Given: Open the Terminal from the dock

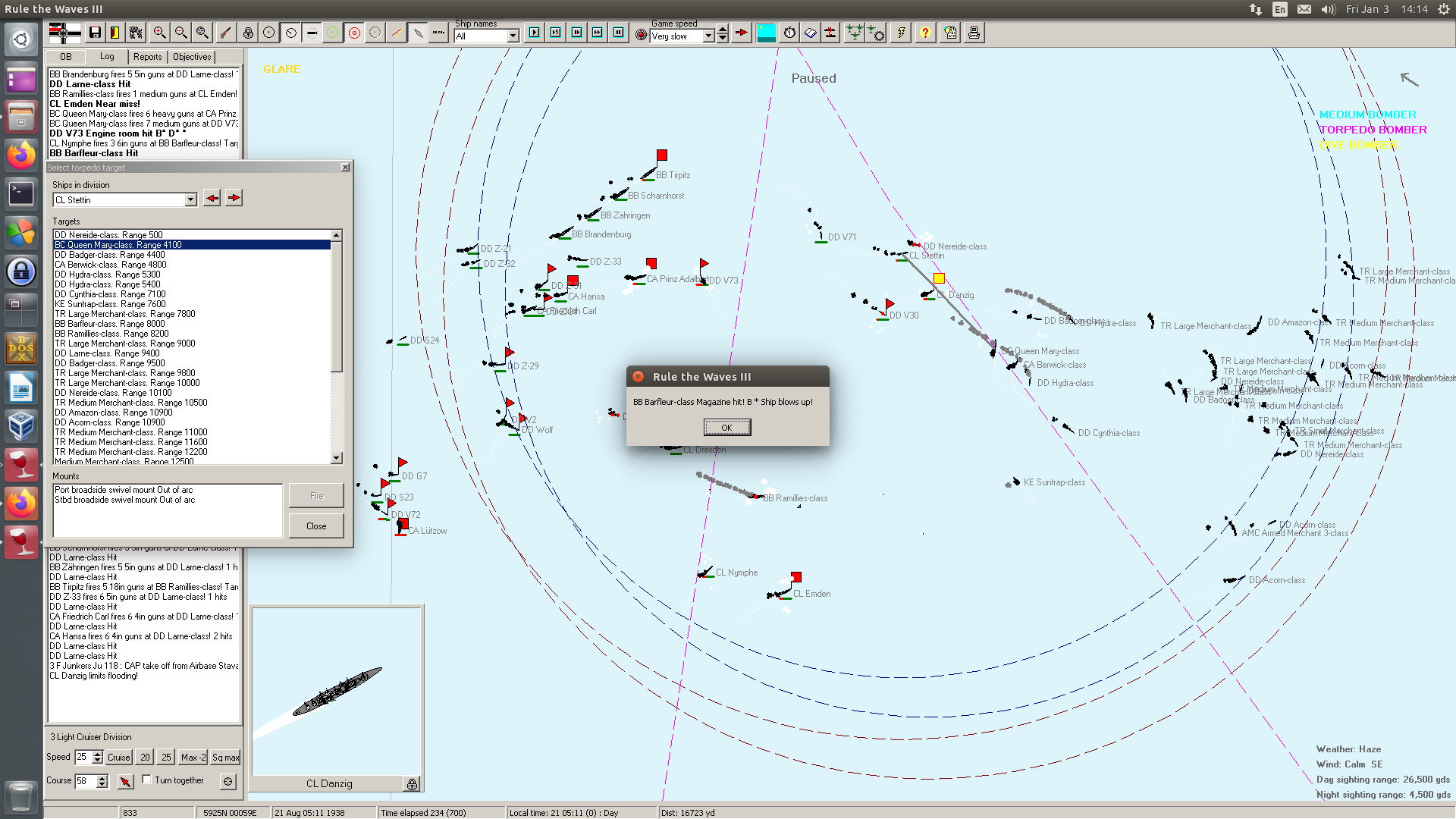Looking at the screenshot, I should coord(21,194).
